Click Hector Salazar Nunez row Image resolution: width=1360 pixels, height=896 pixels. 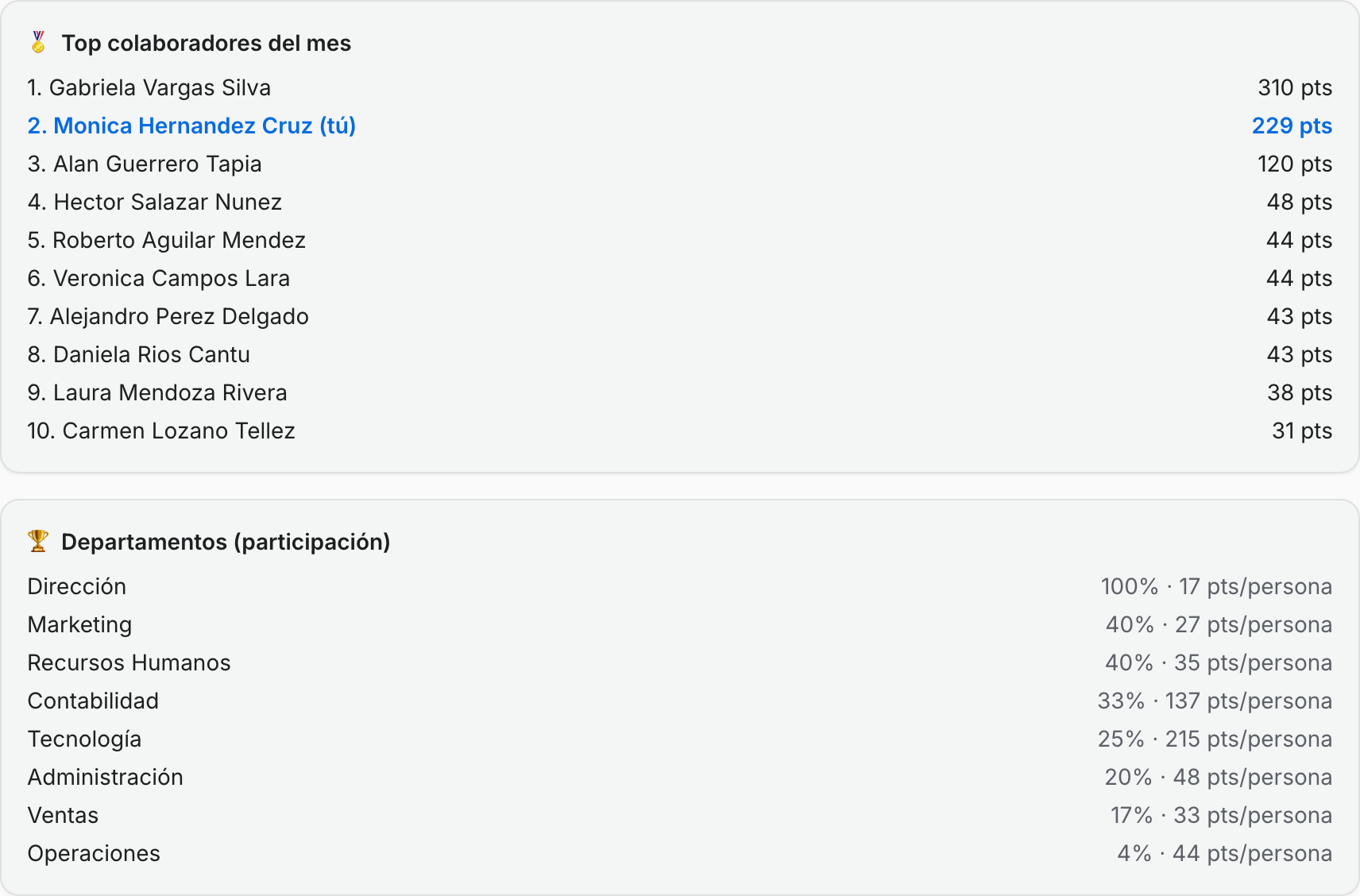pos(679,202)
